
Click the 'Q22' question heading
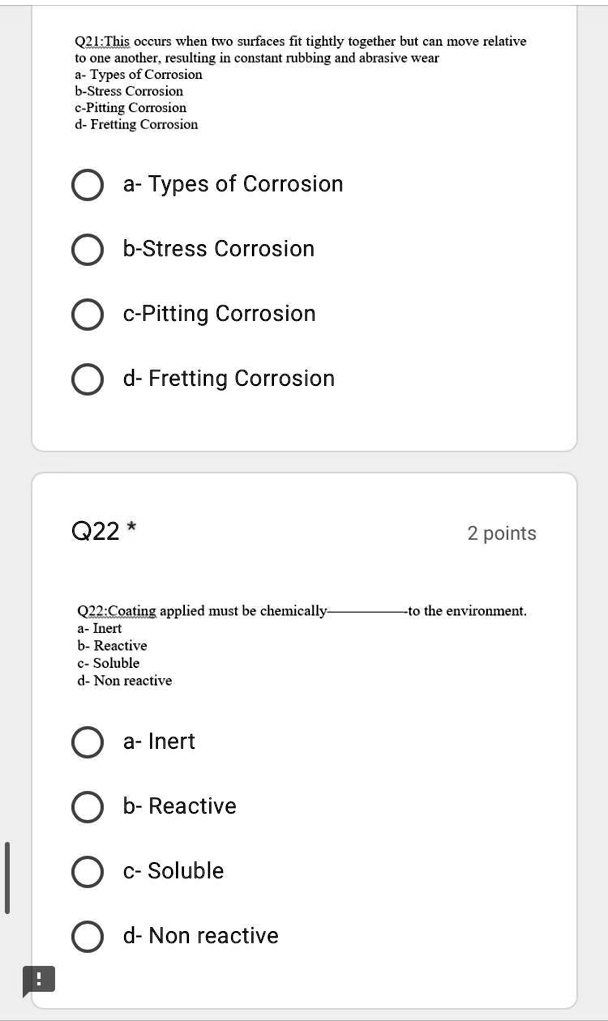96,533
